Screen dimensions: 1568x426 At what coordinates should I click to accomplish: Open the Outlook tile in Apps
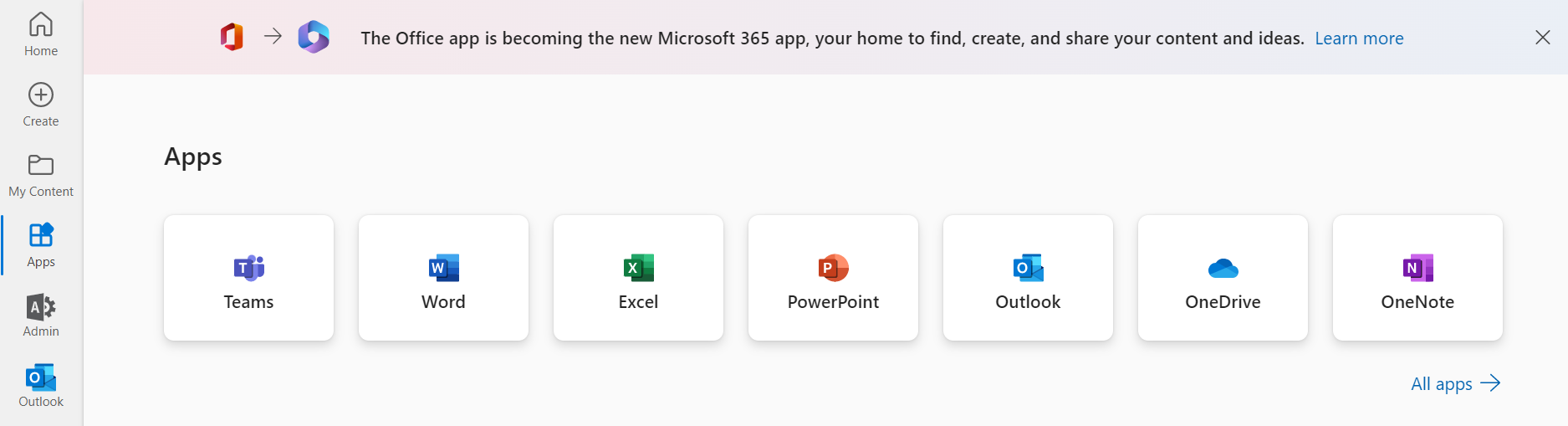click(x=1028, y=278)
